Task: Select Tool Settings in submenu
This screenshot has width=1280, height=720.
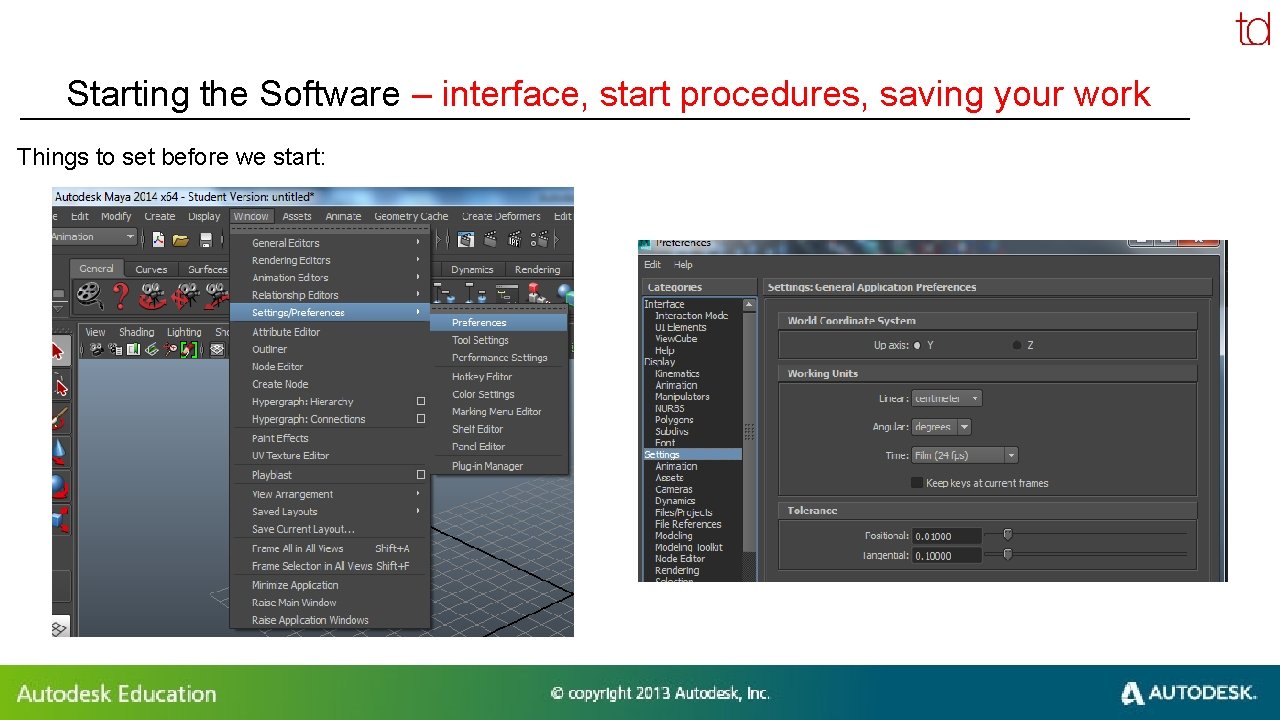Action: pyautogui.click(x=500, y=340)
